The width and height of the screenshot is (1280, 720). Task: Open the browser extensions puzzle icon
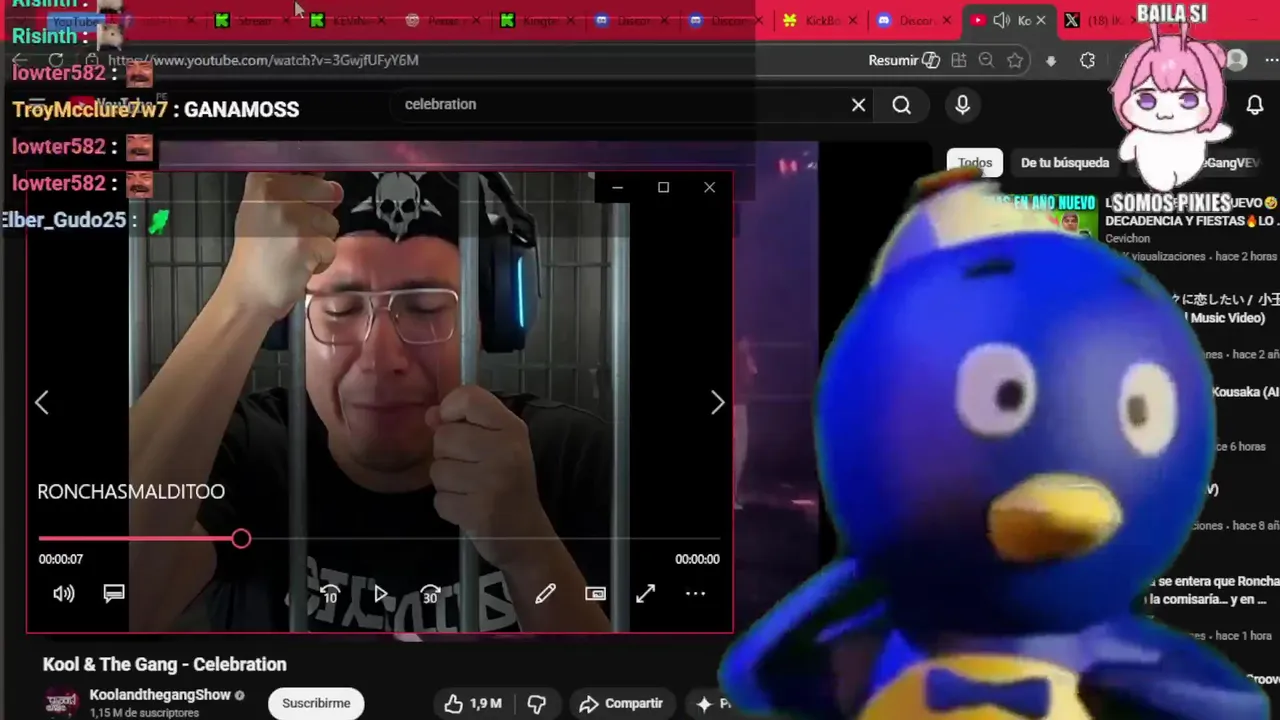pyautogui.click(x=1088, y=60)
